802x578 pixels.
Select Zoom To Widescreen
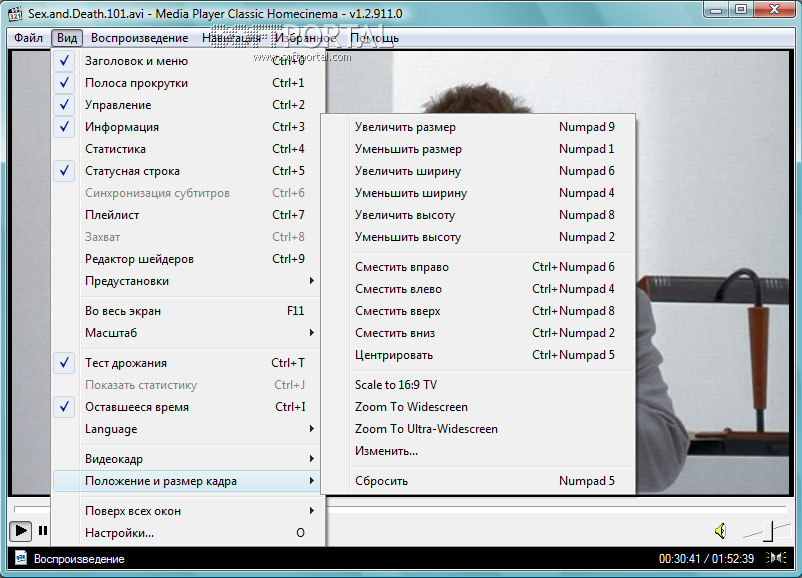pos(478,407)
